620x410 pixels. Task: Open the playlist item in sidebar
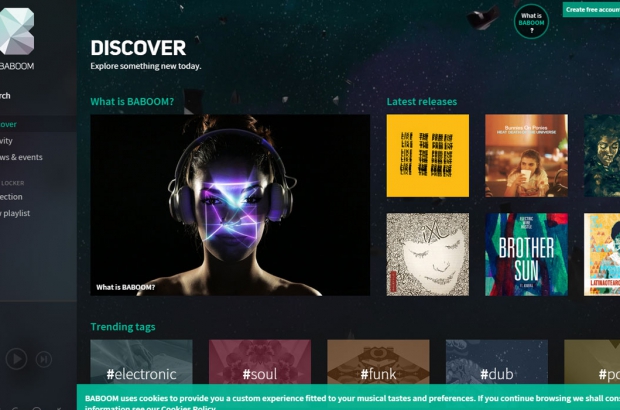[x=15, y=213]
